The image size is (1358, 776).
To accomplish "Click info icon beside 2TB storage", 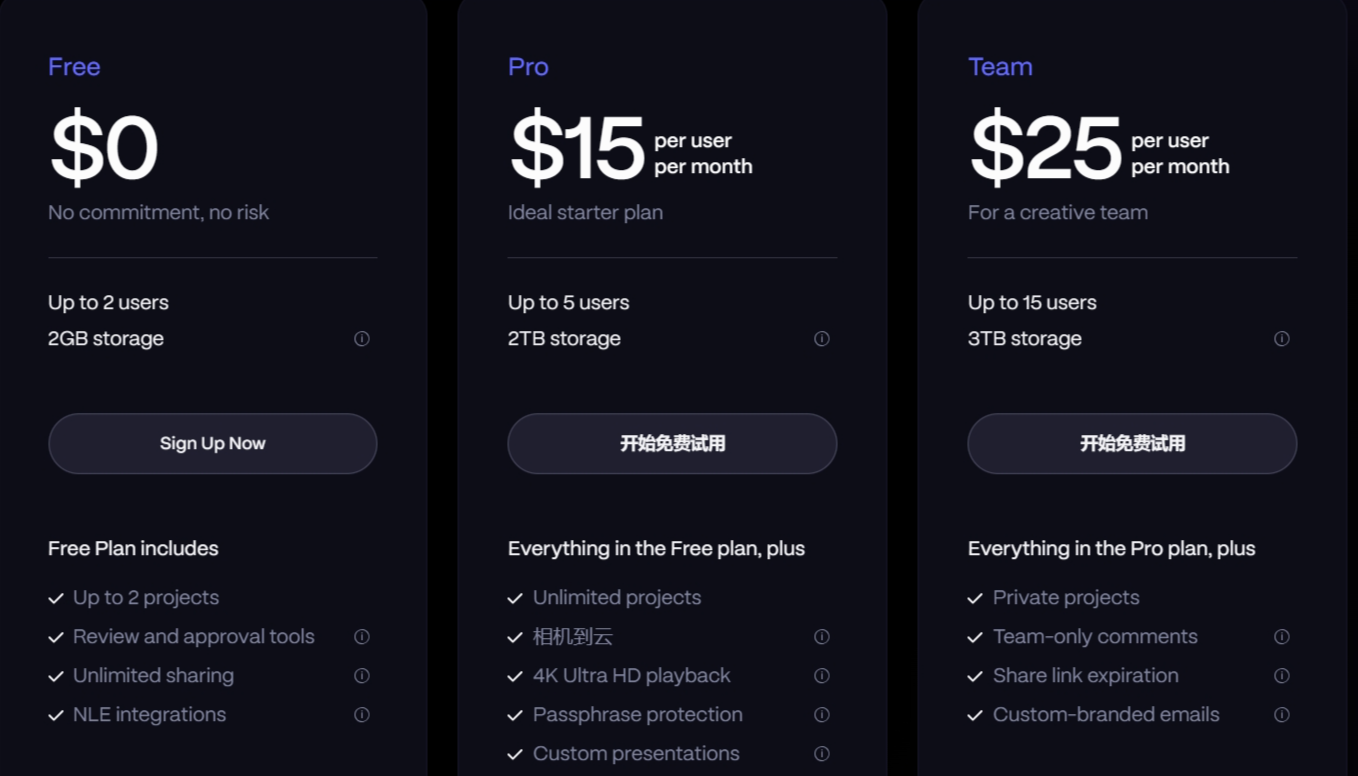I will (x=822, y=339).
